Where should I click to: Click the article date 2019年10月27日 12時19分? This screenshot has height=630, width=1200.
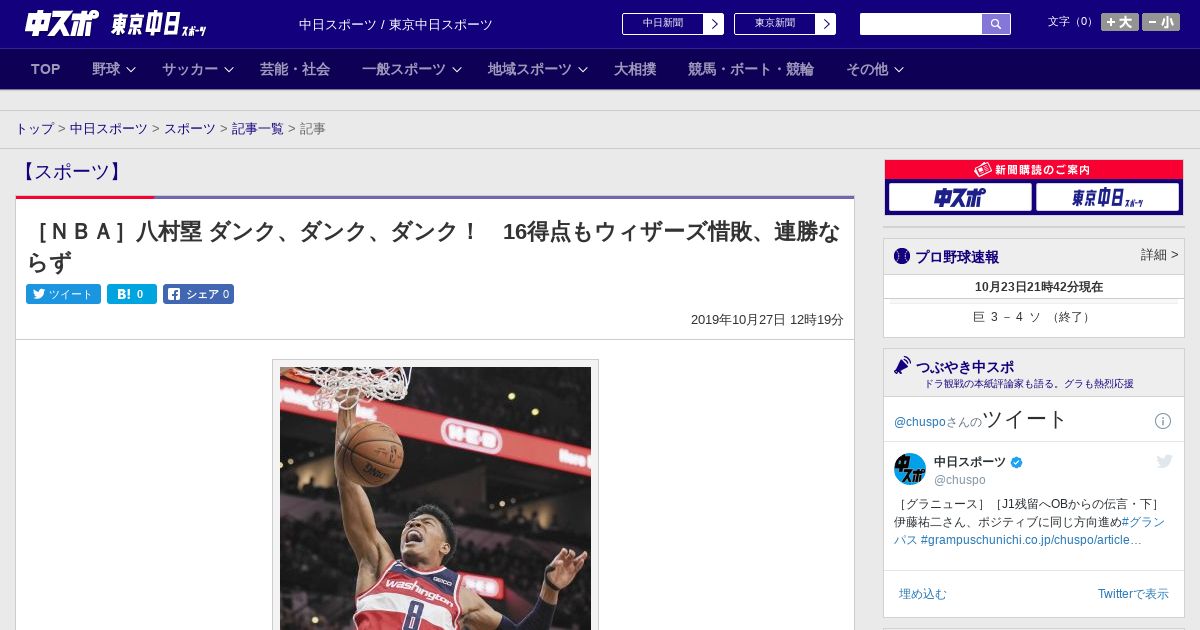[767, 320]
